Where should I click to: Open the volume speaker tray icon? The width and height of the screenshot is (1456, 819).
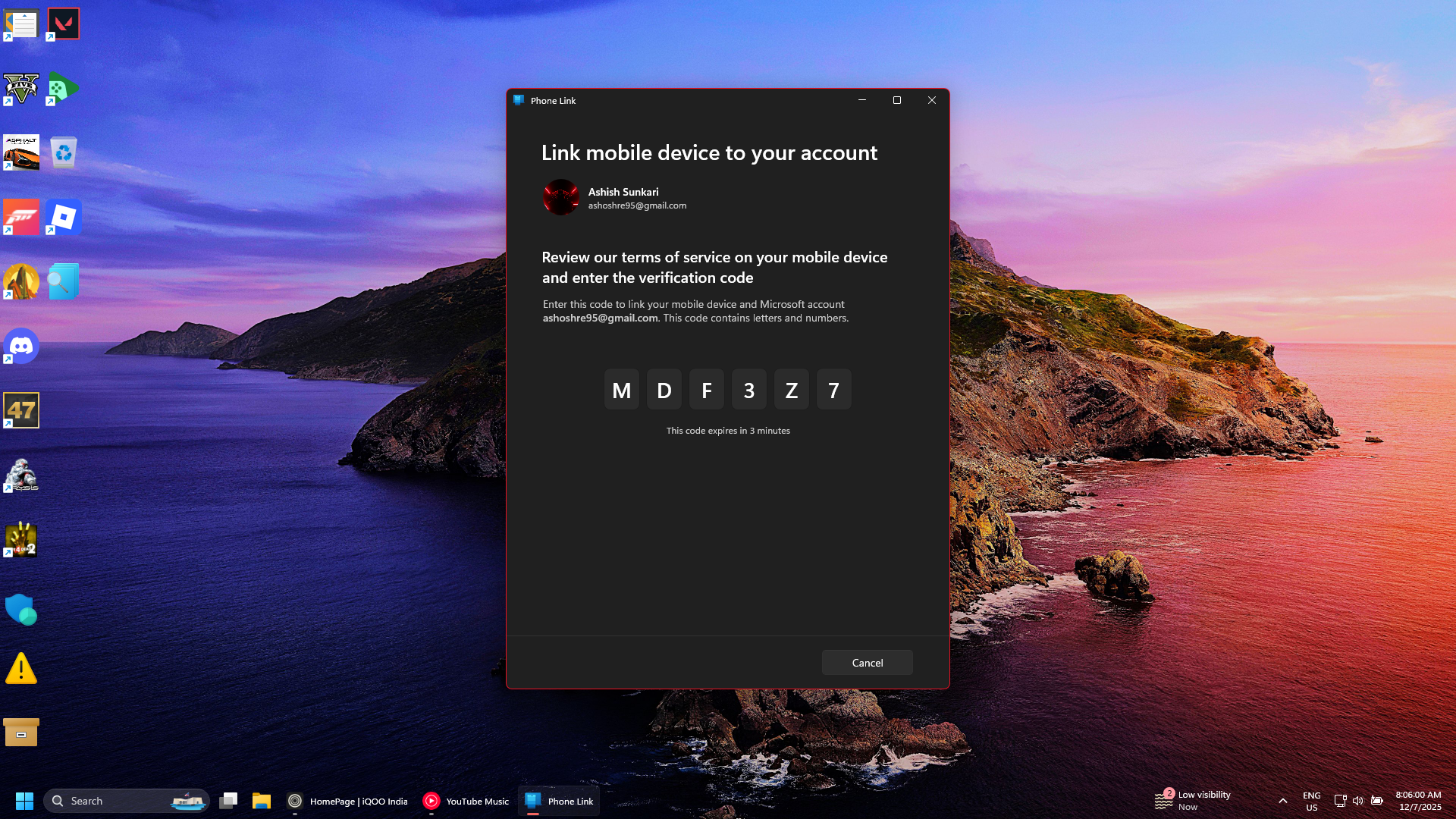[1357, 801]
